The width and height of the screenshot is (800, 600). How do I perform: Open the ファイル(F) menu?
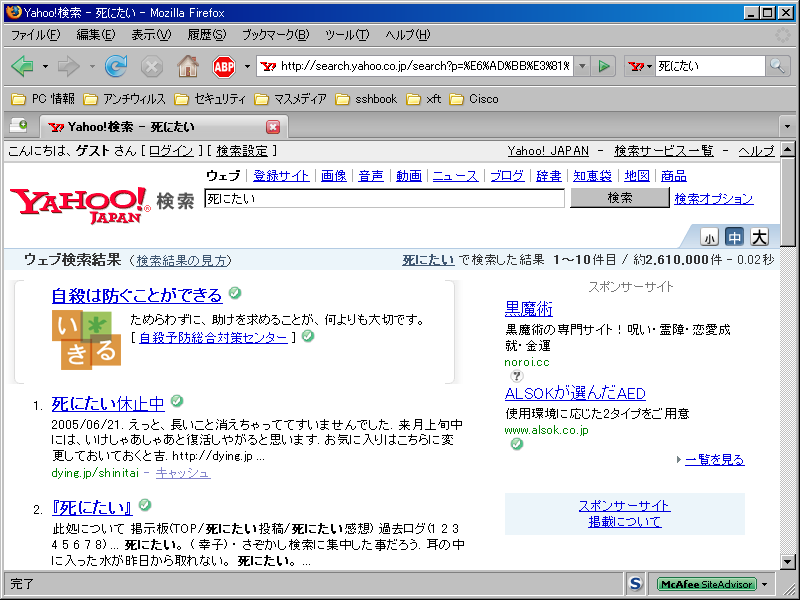point(36,35)
